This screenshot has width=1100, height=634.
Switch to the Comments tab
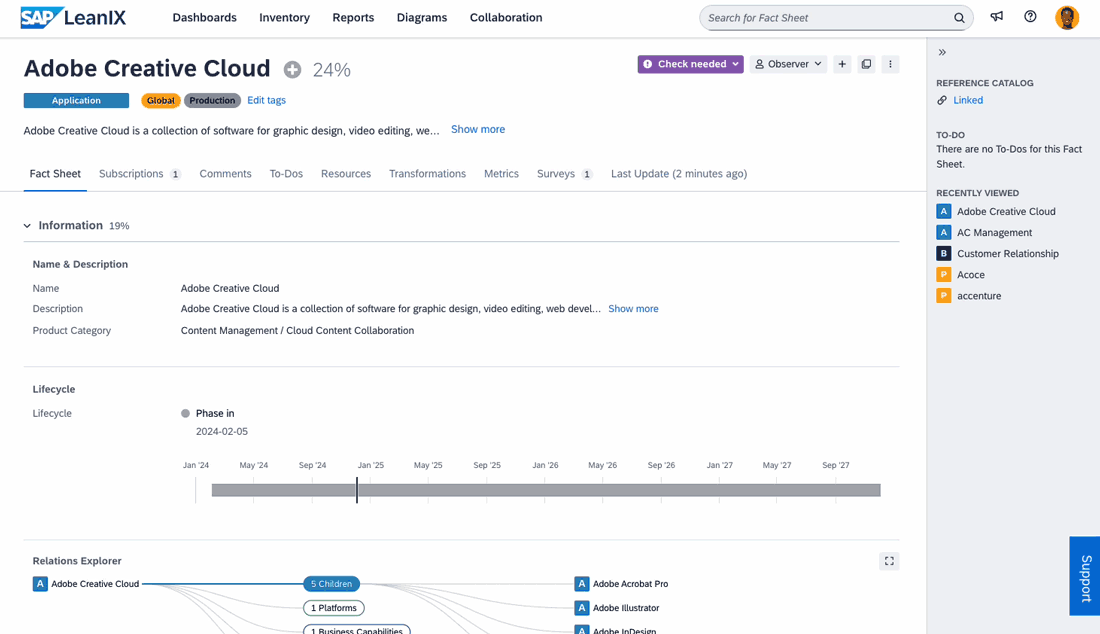225,174
